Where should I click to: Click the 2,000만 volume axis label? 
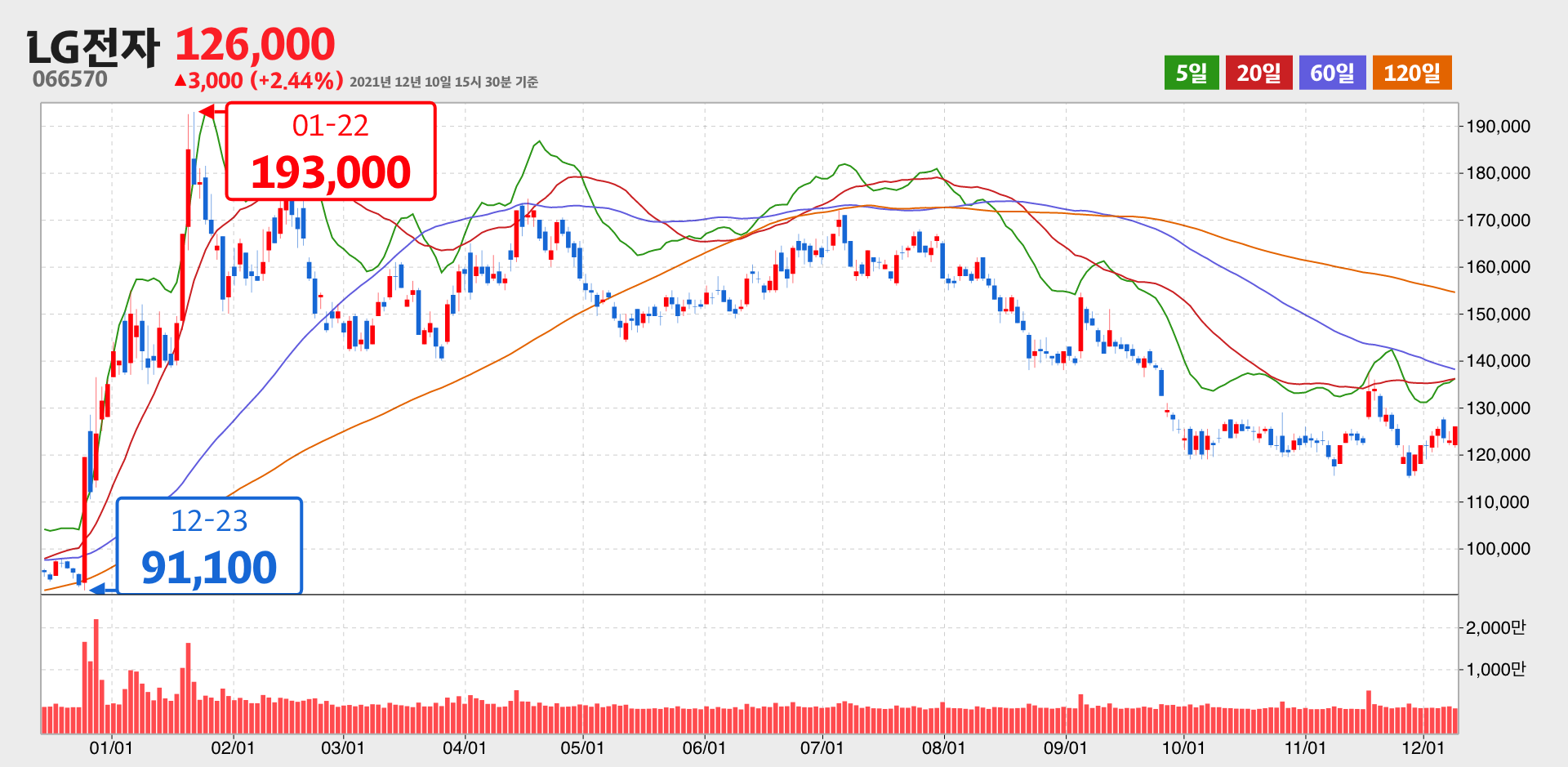coord(1495,628)
